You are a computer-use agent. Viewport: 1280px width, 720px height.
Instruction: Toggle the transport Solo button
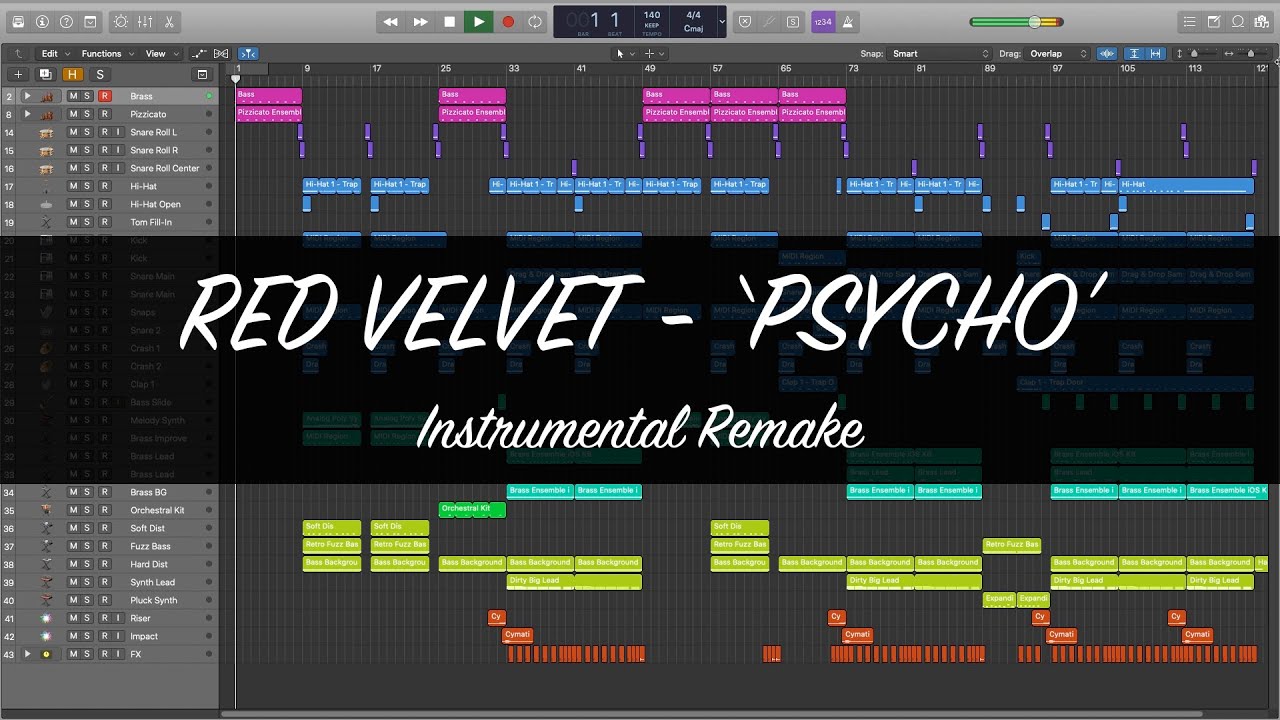pyautogui.click(x=793, y=21)
